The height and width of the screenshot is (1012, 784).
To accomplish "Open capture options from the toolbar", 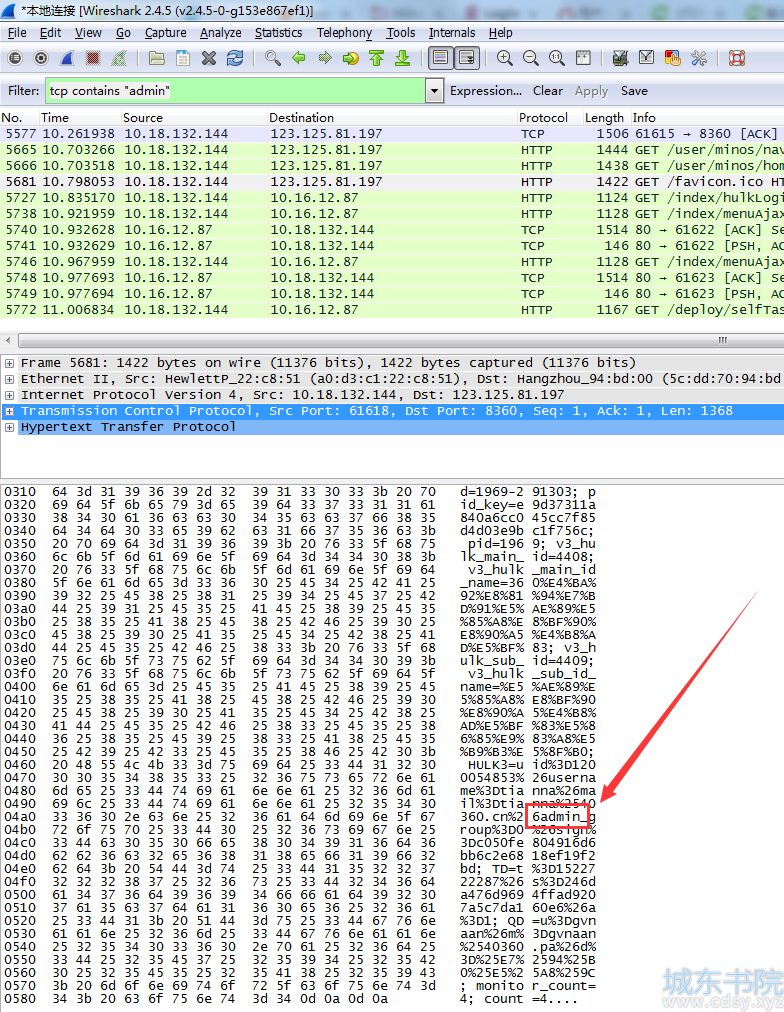I will click(41, 58).
